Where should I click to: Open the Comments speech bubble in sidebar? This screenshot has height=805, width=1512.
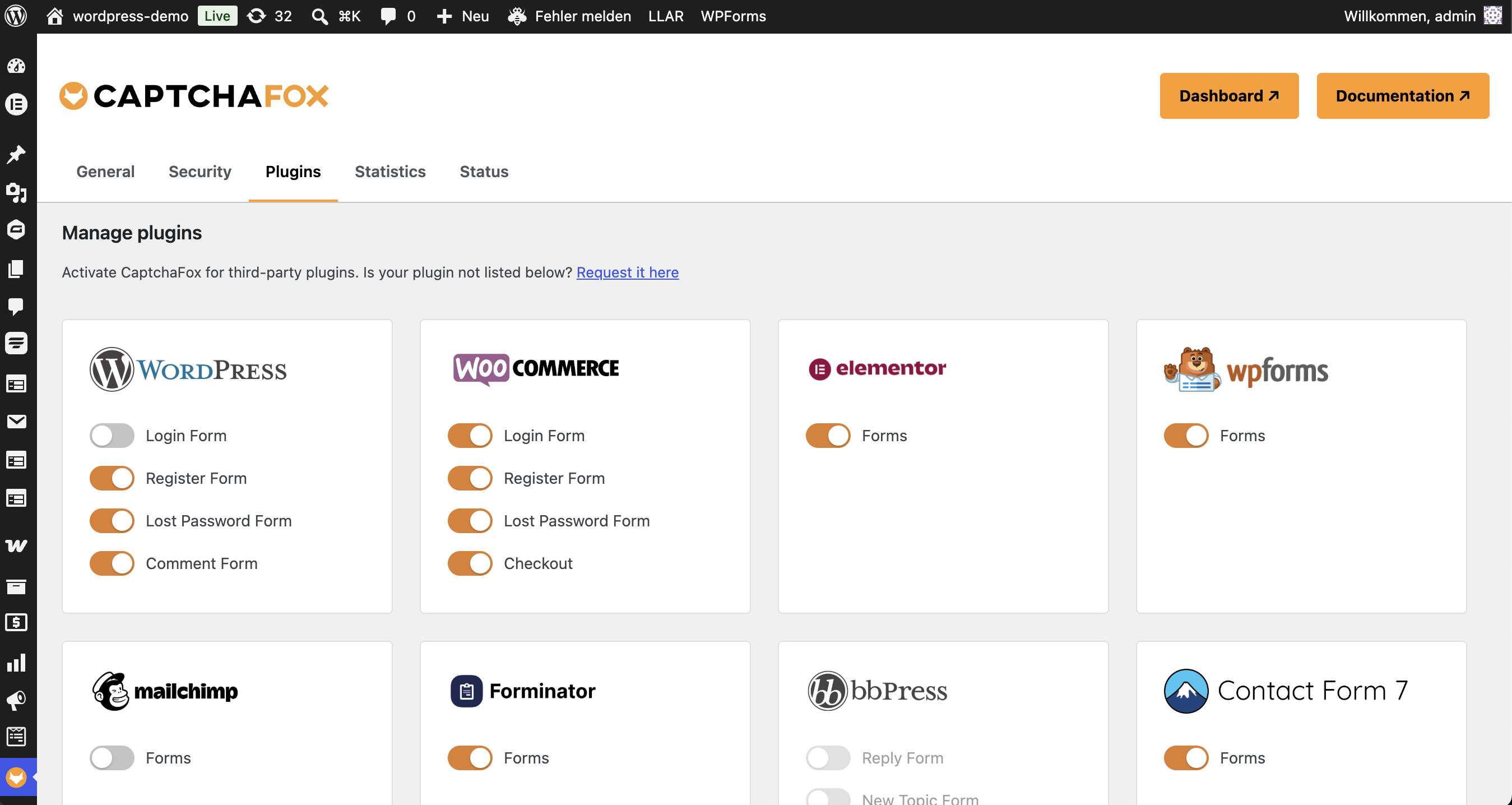[16, 306]
